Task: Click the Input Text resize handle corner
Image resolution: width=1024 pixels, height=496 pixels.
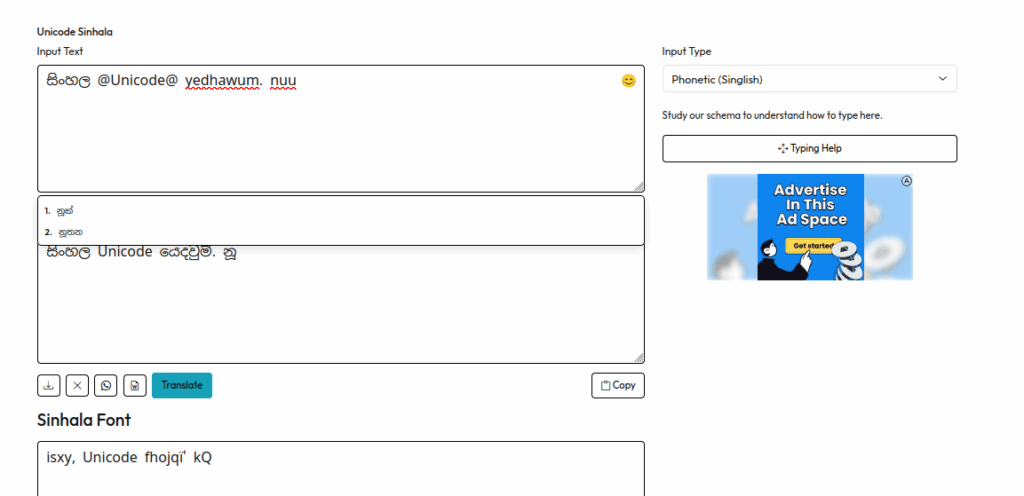Action: click(x=639, y=187)
